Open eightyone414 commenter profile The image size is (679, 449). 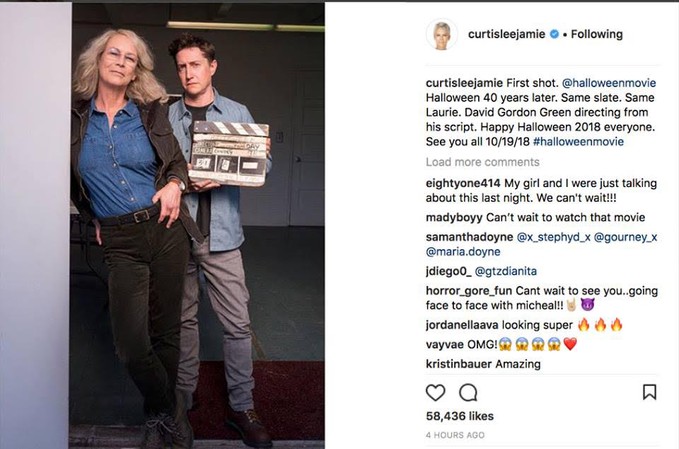[x=463, y=183]
